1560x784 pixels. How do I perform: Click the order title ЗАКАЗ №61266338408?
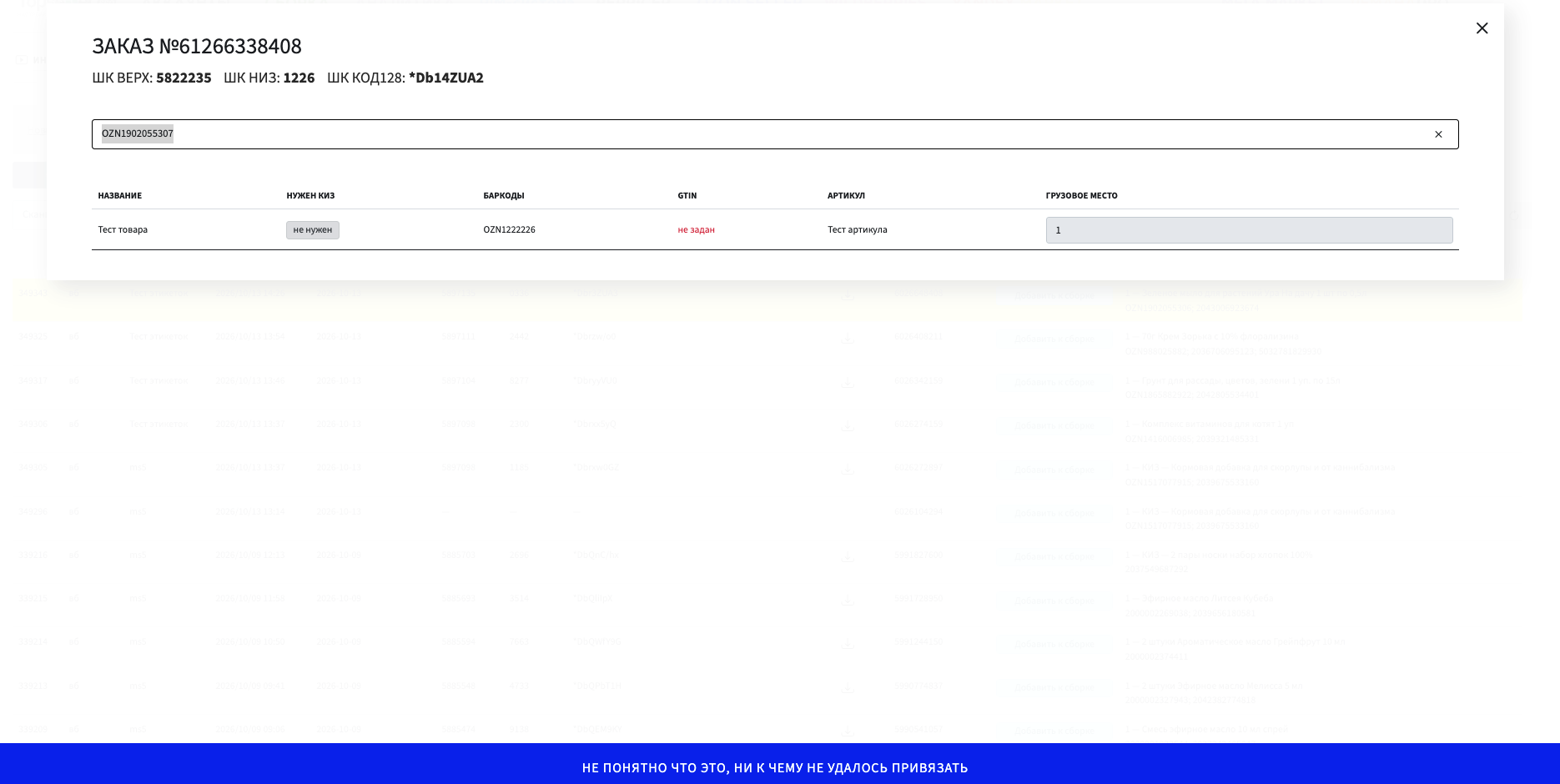pyautogui.click(x=197, y=46)
